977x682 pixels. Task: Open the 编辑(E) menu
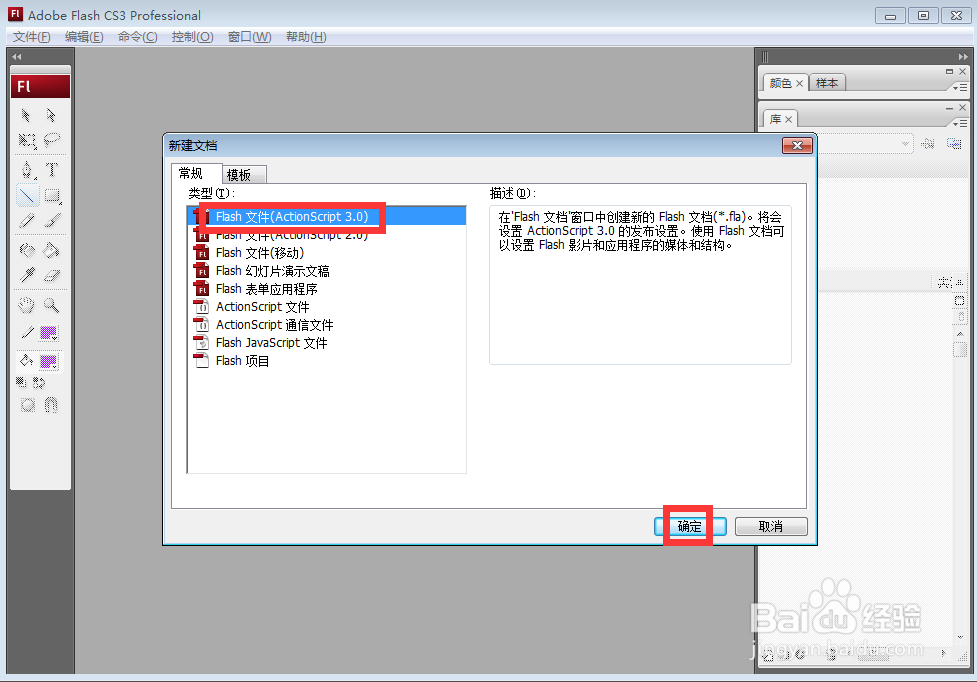coord(84,37)
